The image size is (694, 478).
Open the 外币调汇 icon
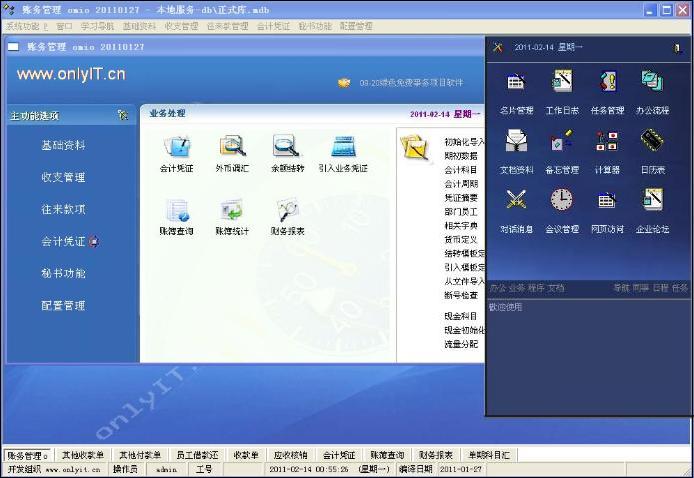point(232,146)
